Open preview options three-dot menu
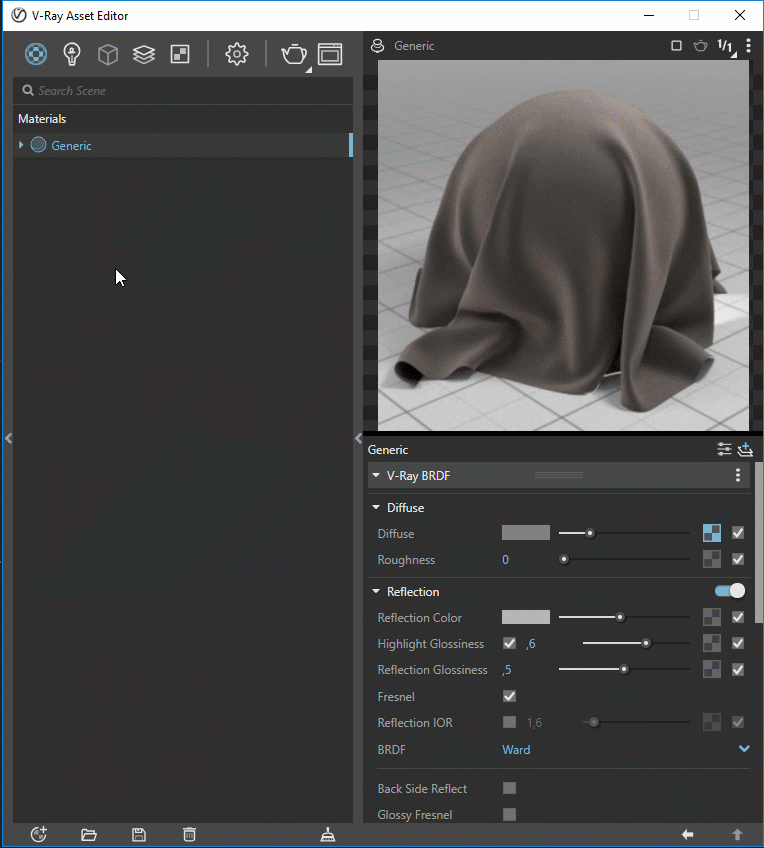Viewport: 764px width, 848px height. [x=748, y=45]
